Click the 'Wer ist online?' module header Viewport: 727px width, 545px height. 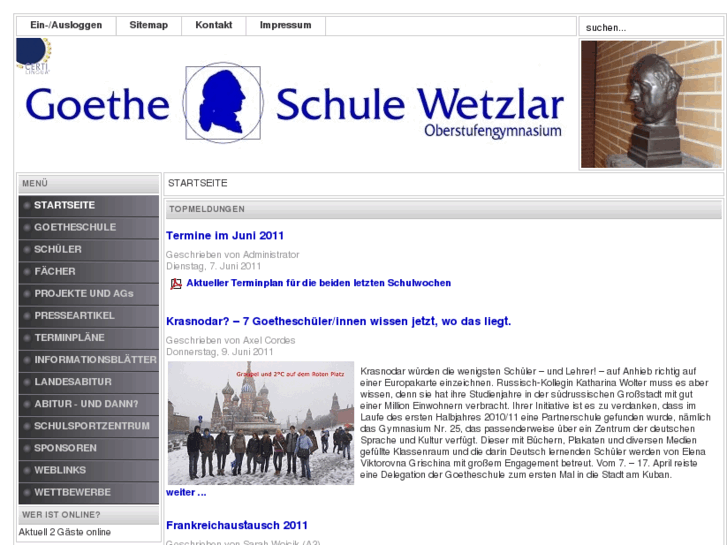click(89, 515)
